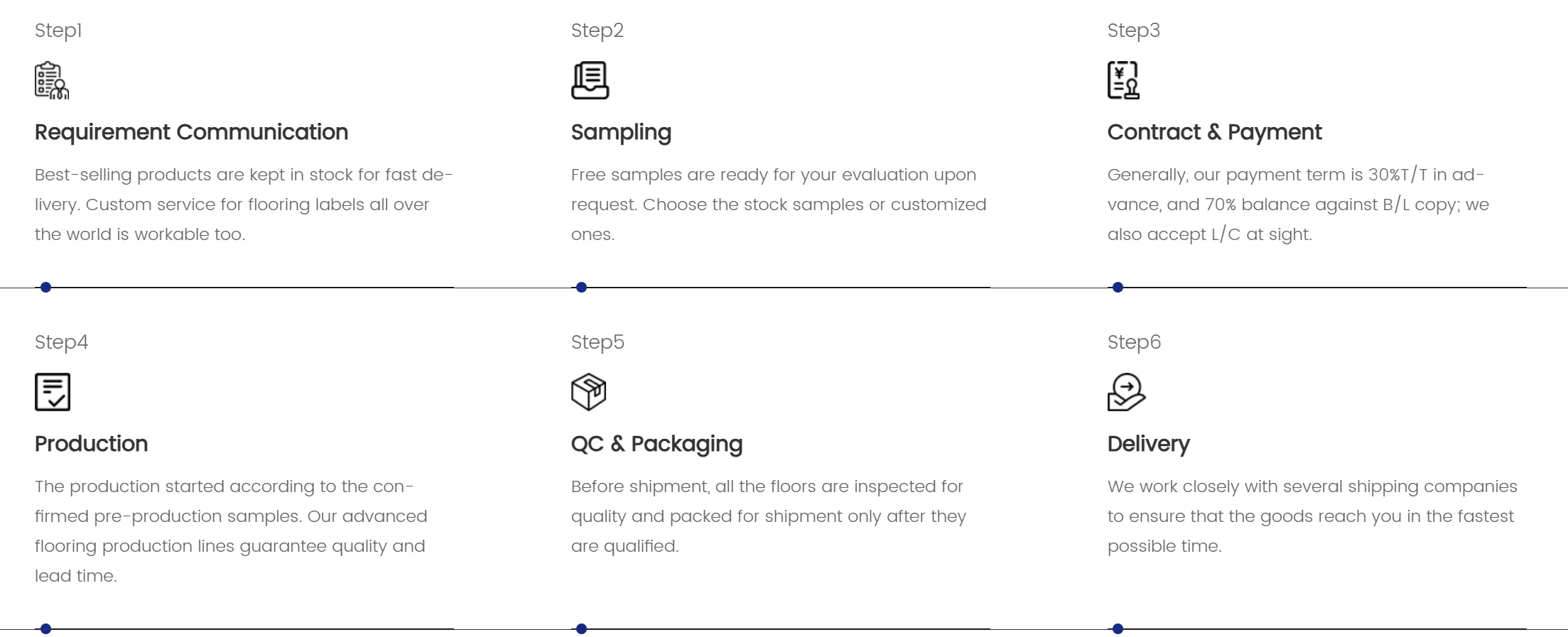Click the blue dot under Production section
The image size is (1568, 637).
[45, 628]
